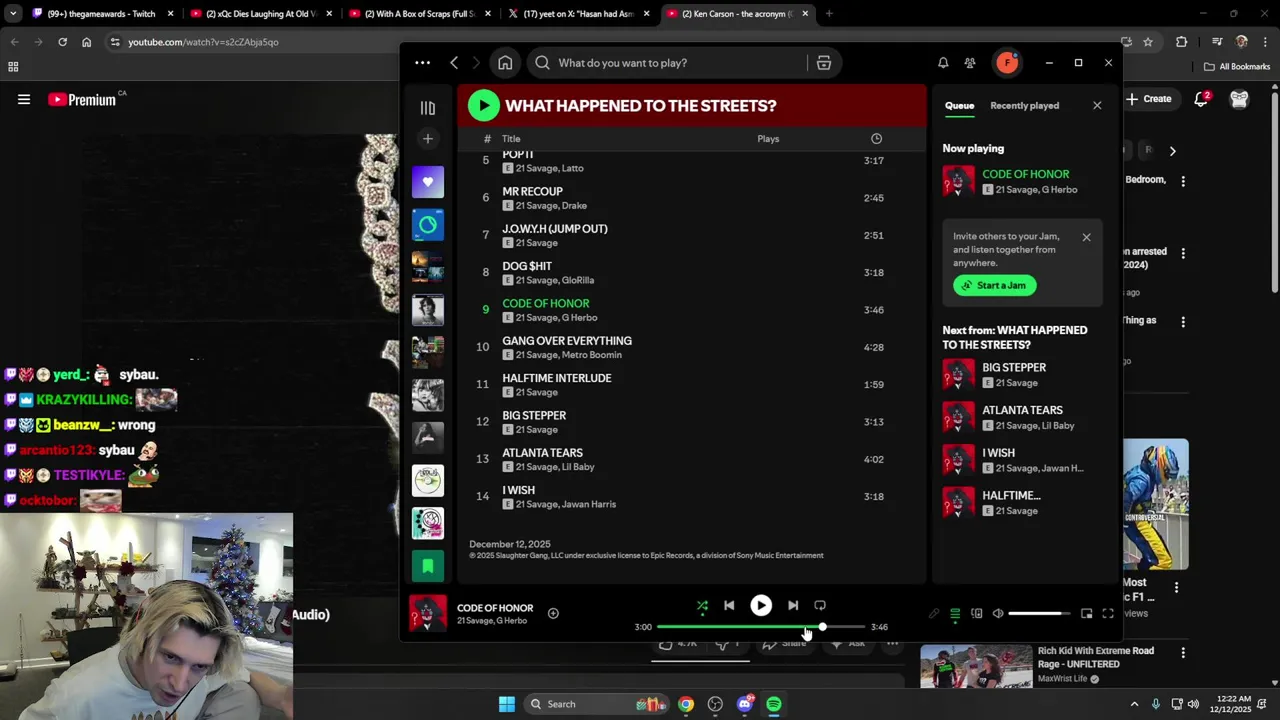Sort tracks by duration clock icon
The height and width of the screenshot is (720, 1280).
[x=876, y=139]
